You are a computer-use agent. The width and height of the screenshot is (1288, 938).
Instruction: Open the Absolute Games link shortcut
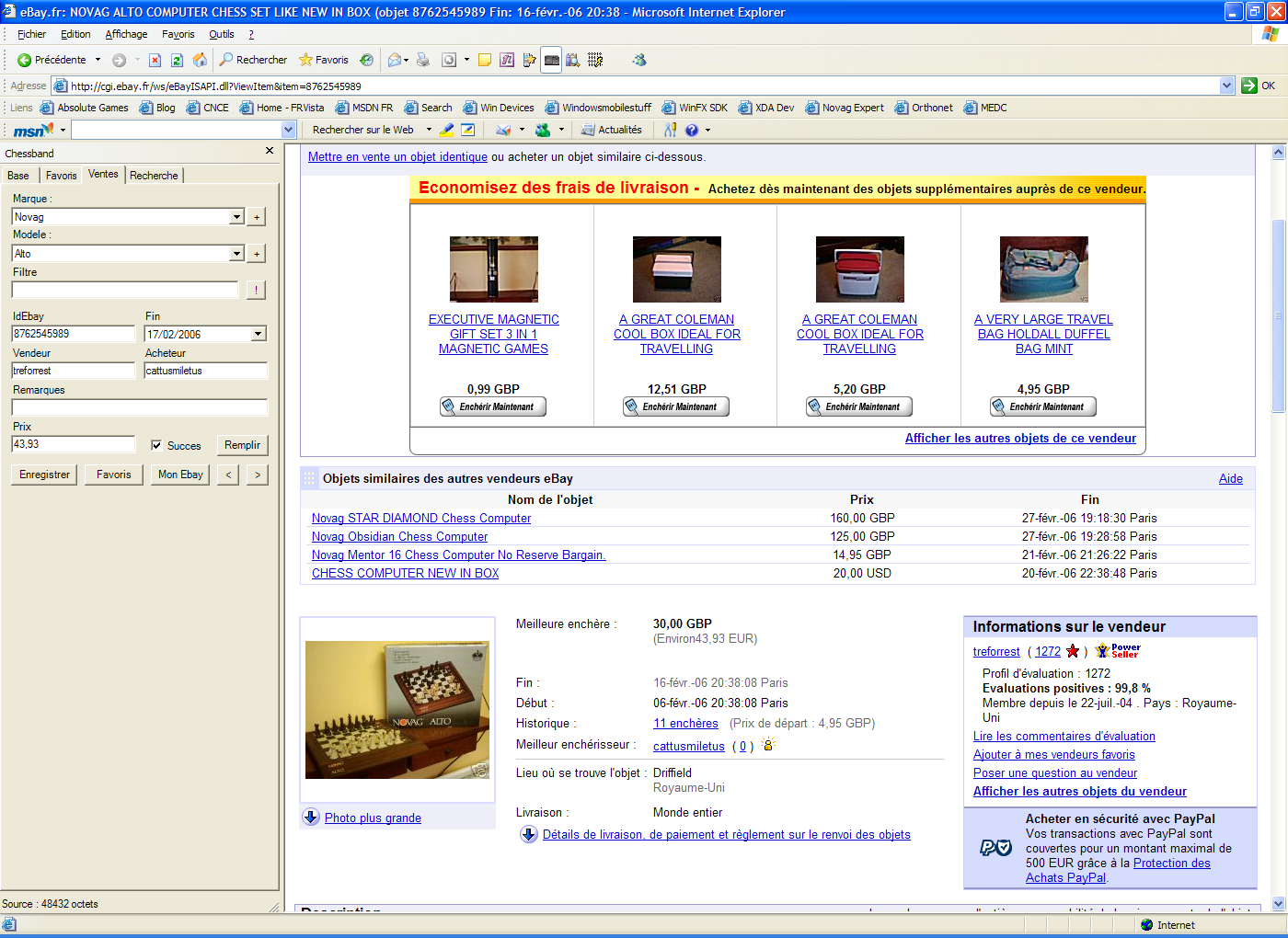(x=84, y=108)
